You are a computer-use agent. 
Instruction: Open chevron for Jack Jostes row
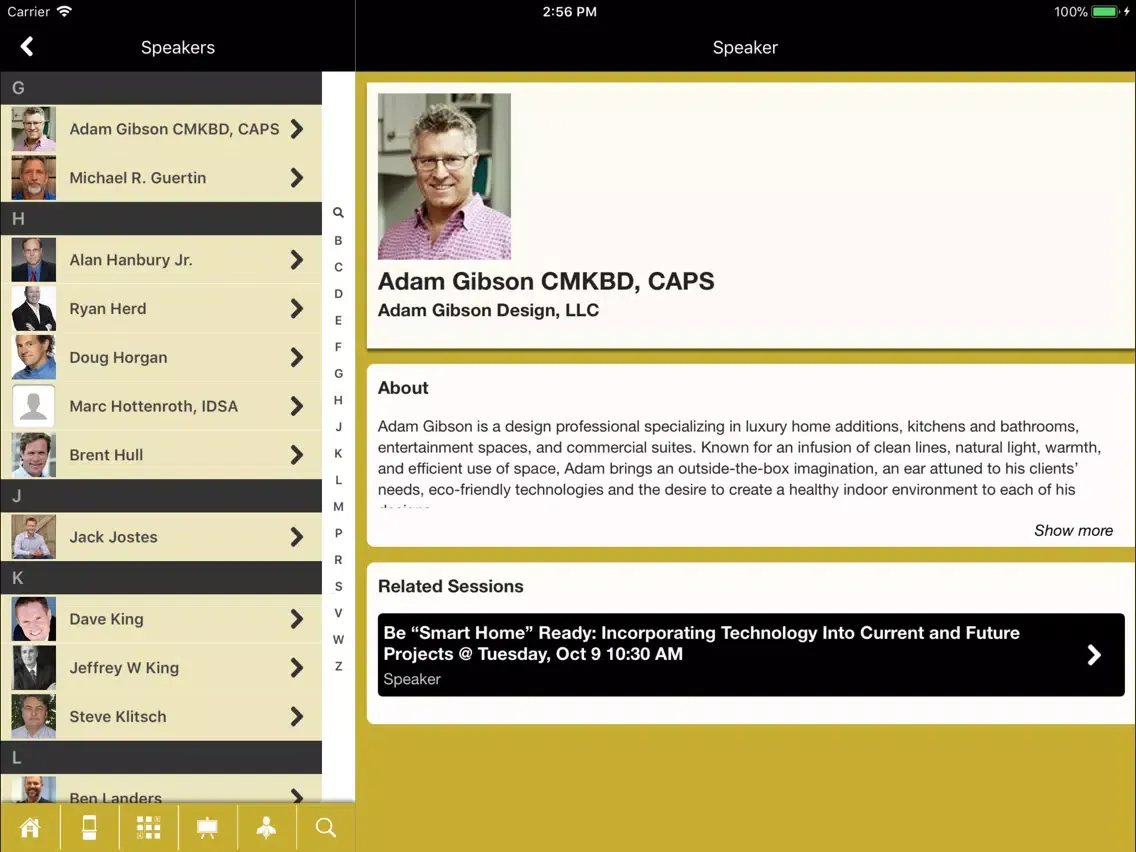coord(297,537)
